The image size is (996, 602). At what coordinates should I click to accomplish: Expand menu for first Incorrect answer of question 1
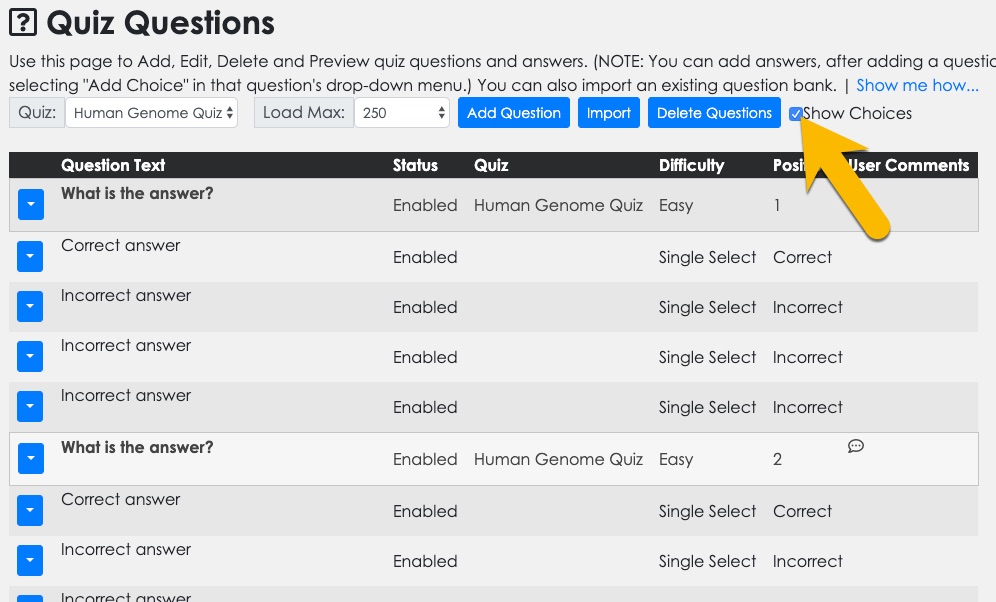point(30,306)
